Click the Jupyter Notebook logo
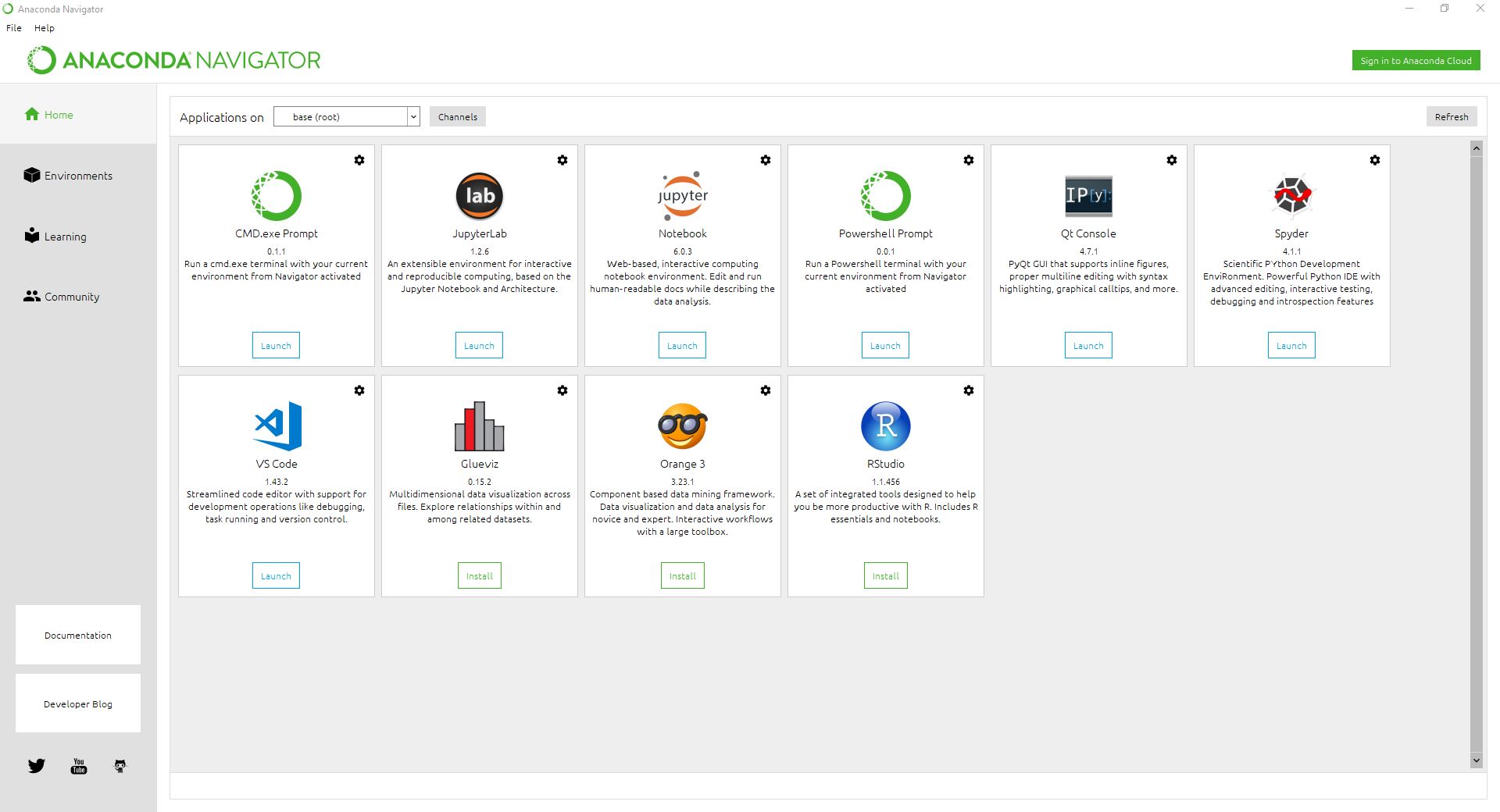The width and height of the screenshot is (1500, 812). click(682, 196)
